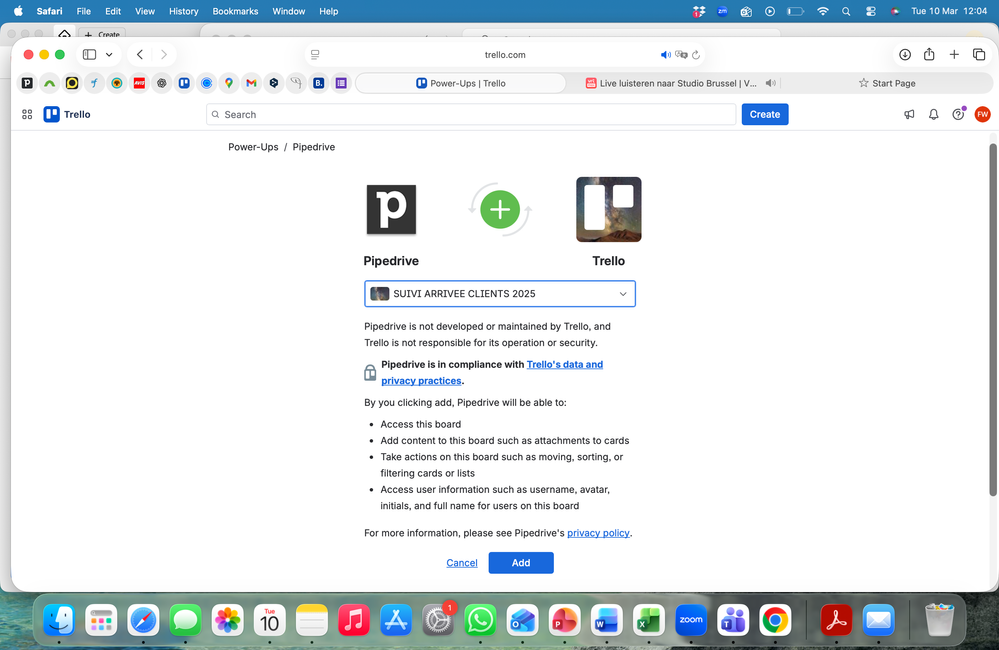Image resolution: width=999 pixels, height=650 pixels.
Task: Open the Avis favorite icon
Action: [139, 83]
